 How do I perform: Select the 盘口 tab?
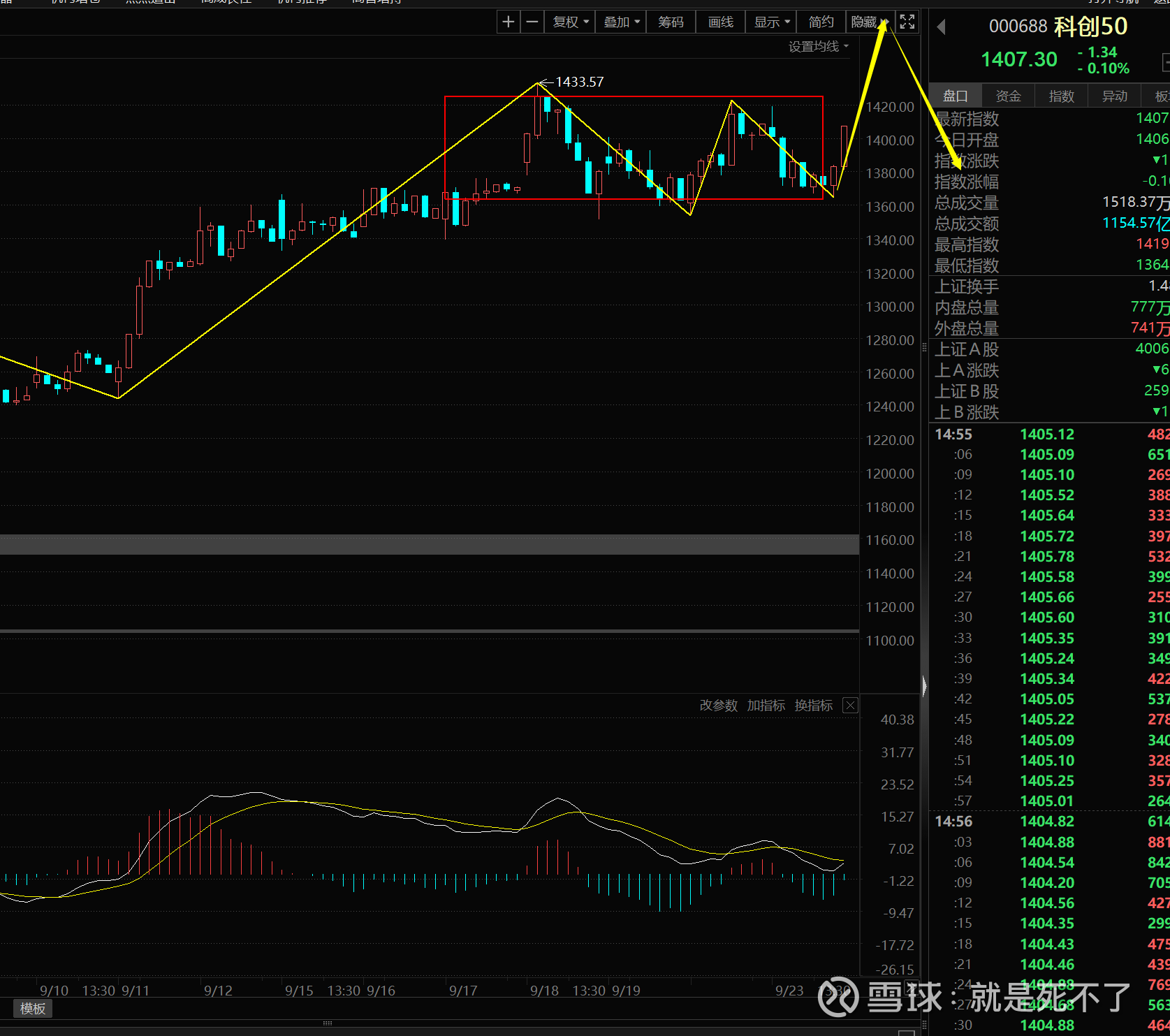(956, 96)
